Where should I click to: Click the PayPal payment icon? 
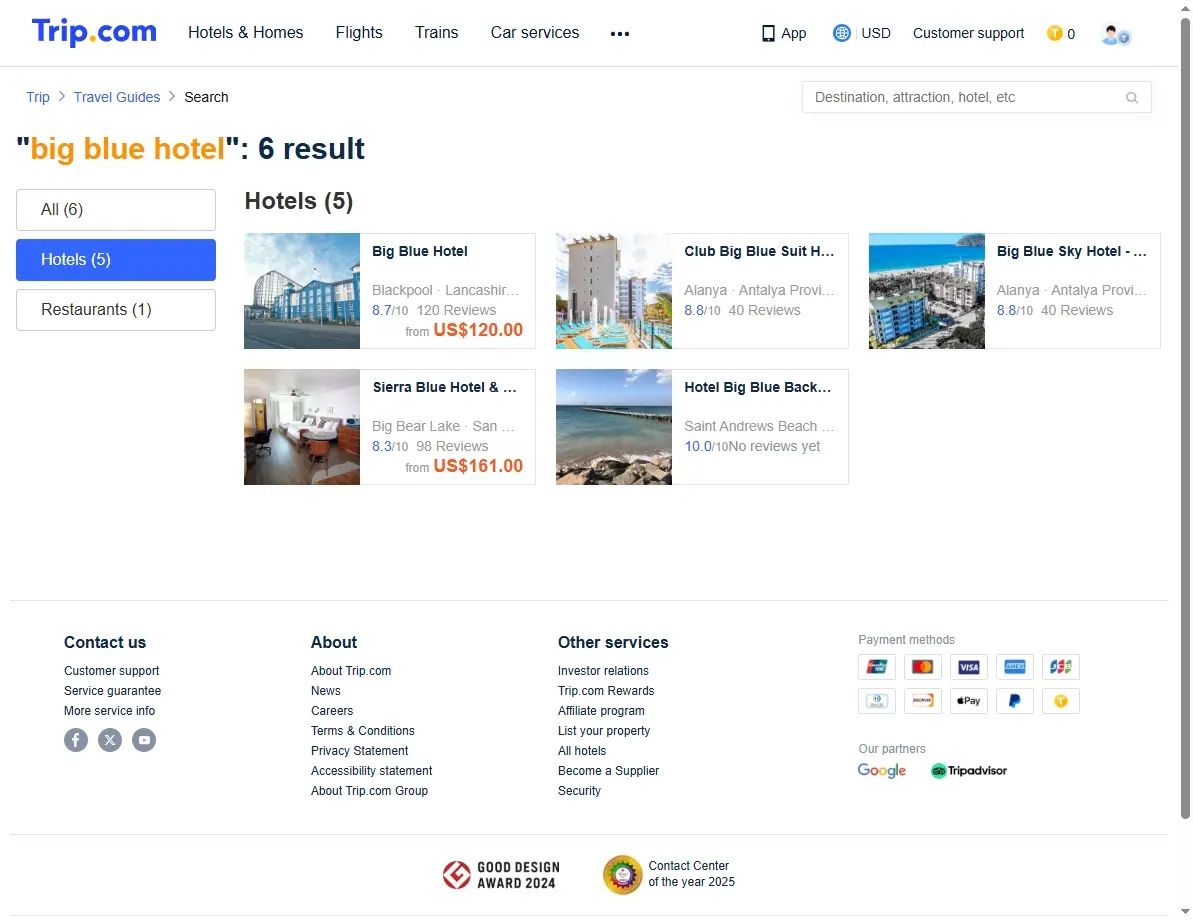[1015, 700]
